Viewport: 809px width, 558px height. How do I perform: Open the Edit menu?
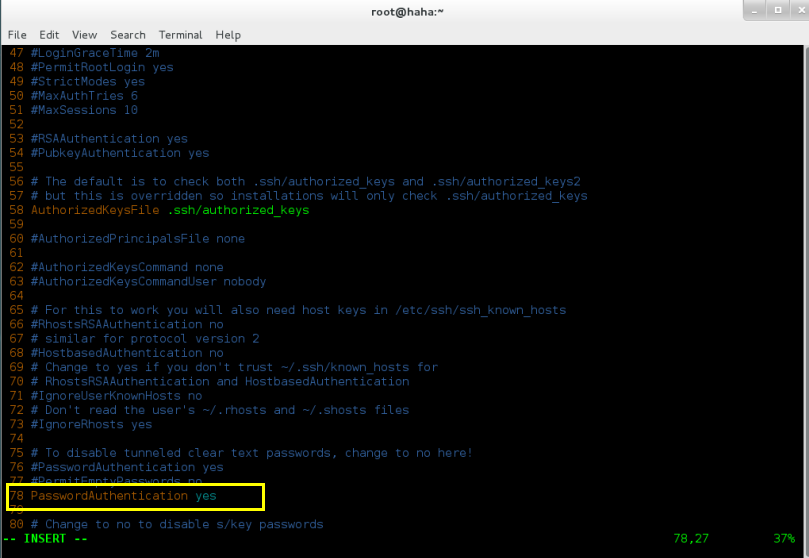point(49,35)
